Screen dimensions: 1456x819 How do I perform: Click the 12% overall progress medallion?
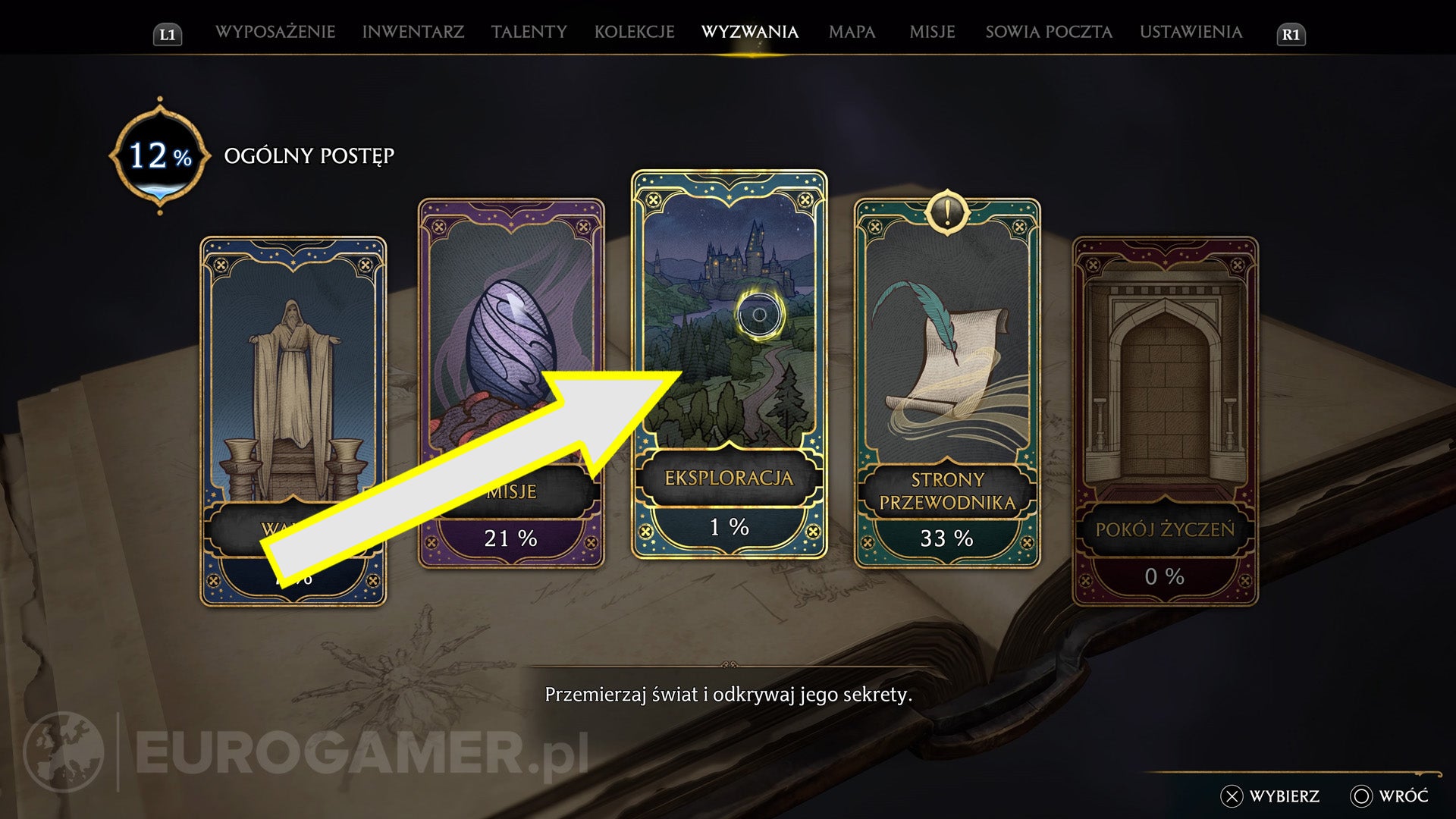pyautogui.click(x=160, y=156)
